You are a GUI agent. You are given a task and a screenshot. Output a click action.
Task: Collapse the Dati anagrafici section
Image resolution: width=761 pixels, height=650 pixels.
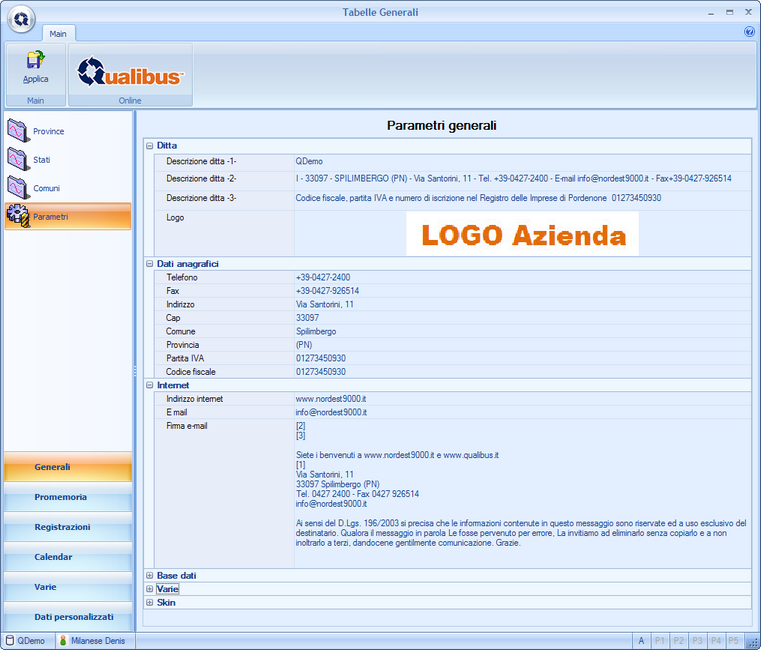[150, 264]
